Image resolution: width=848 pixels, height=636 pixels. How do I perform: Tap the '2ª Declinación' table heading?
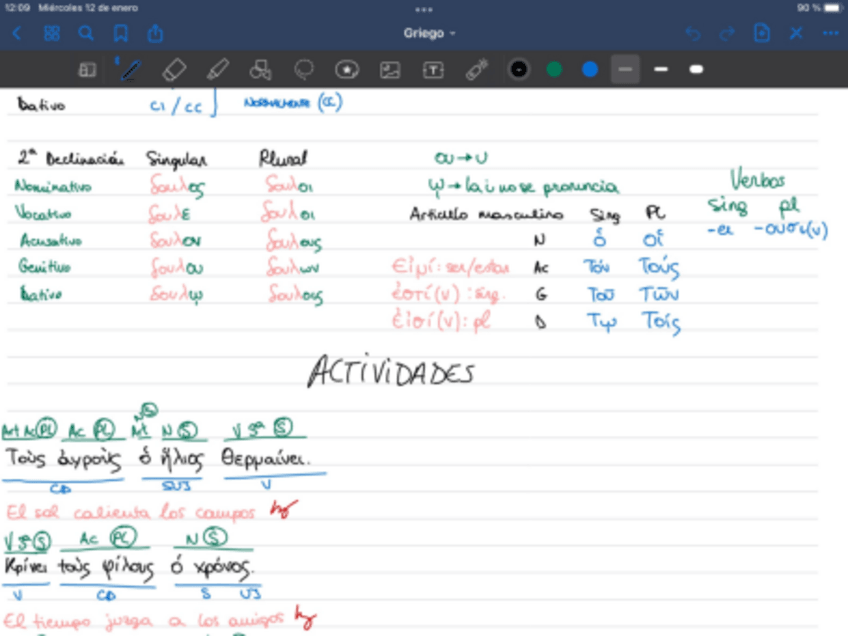[70, 158]
